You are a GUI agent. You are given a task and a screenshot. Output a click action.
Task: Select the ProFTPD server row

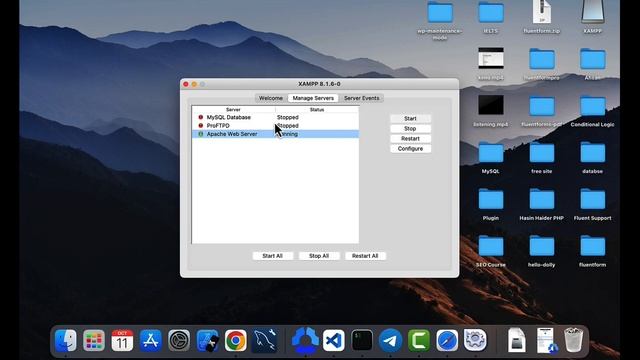click(276, 125)
